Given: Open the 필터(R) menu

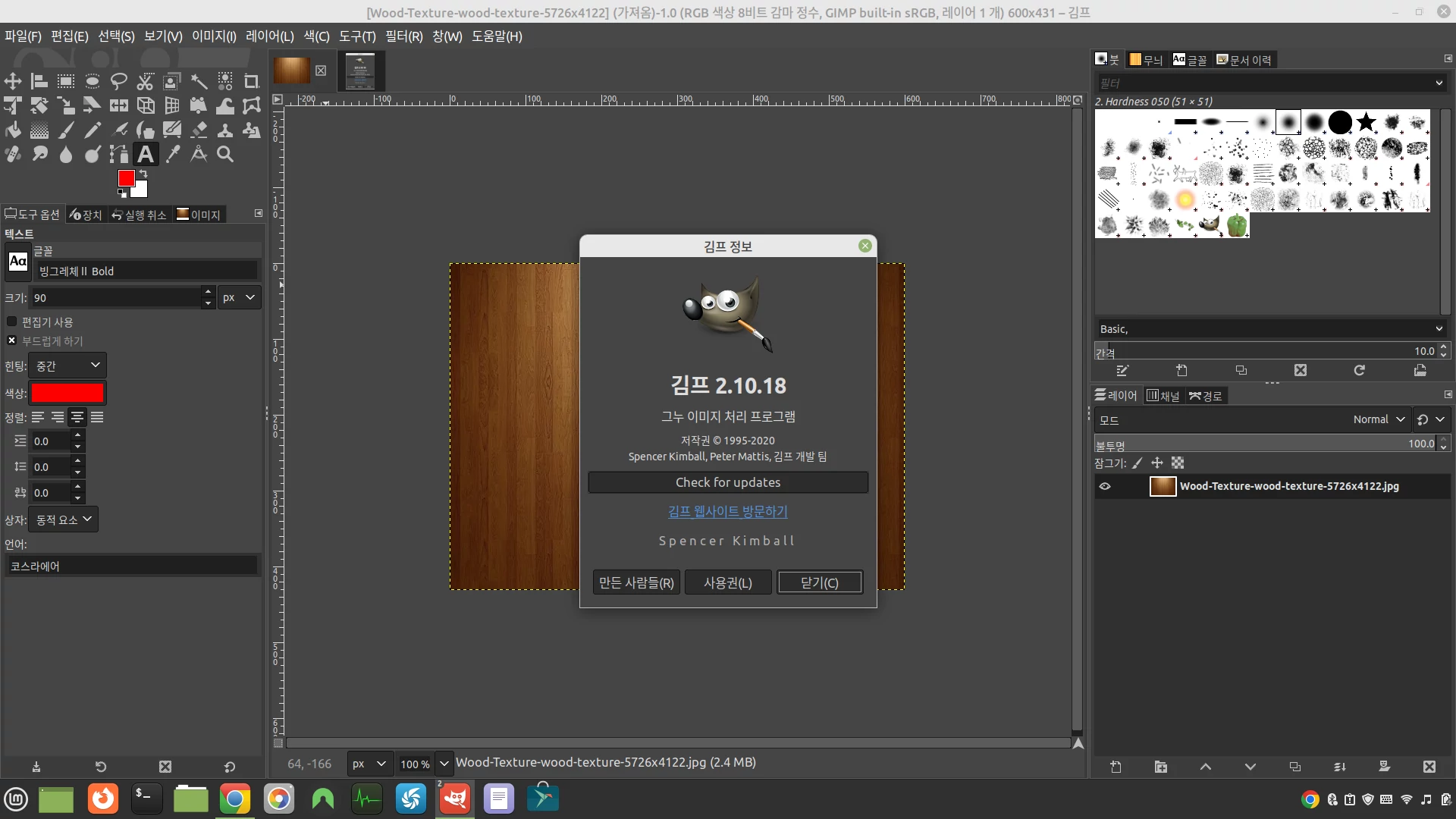Looking at the screenshot, I should pyautogui.click(x=403, y=36).
